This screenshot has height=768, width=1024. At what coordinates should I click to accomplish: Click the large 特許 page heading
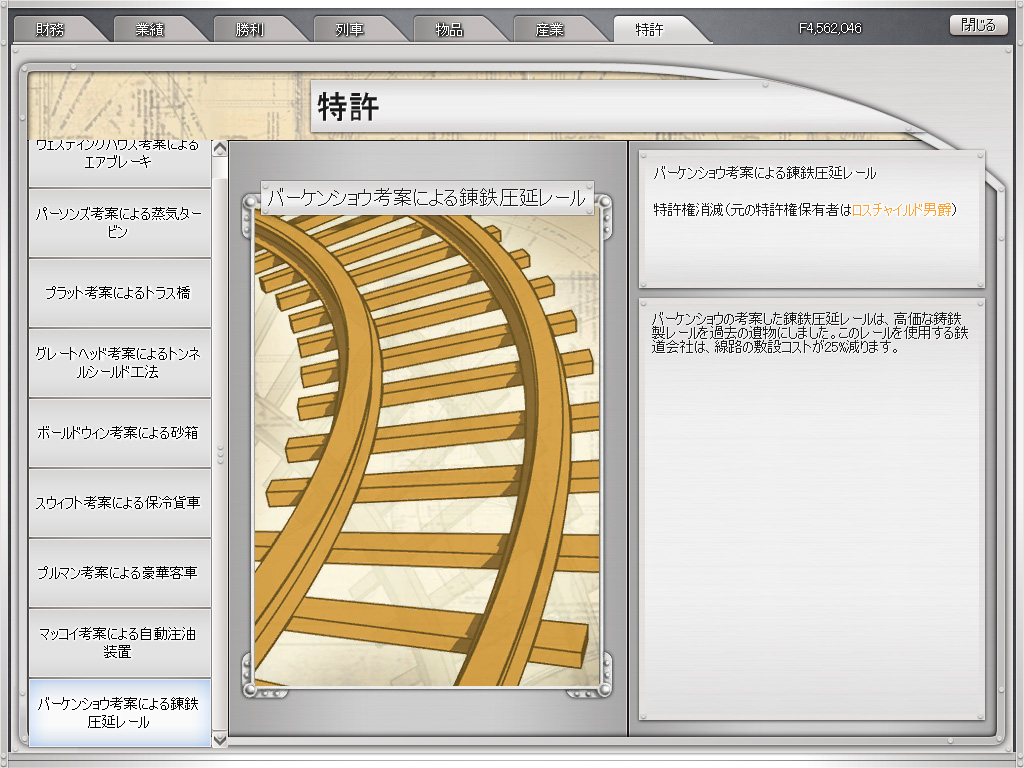pyautogui.click(x=348, y=106)
